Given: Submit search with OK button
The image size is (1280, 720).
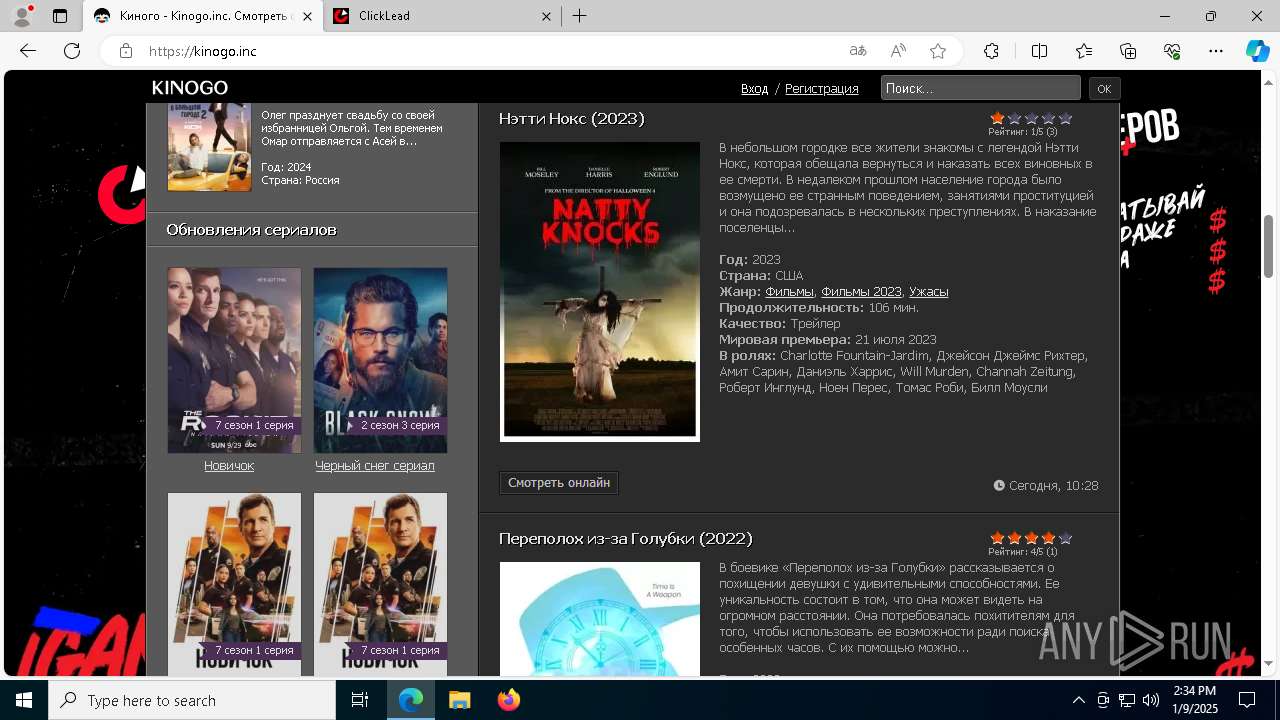Looking at the screenshot, I should [1104, 88].
